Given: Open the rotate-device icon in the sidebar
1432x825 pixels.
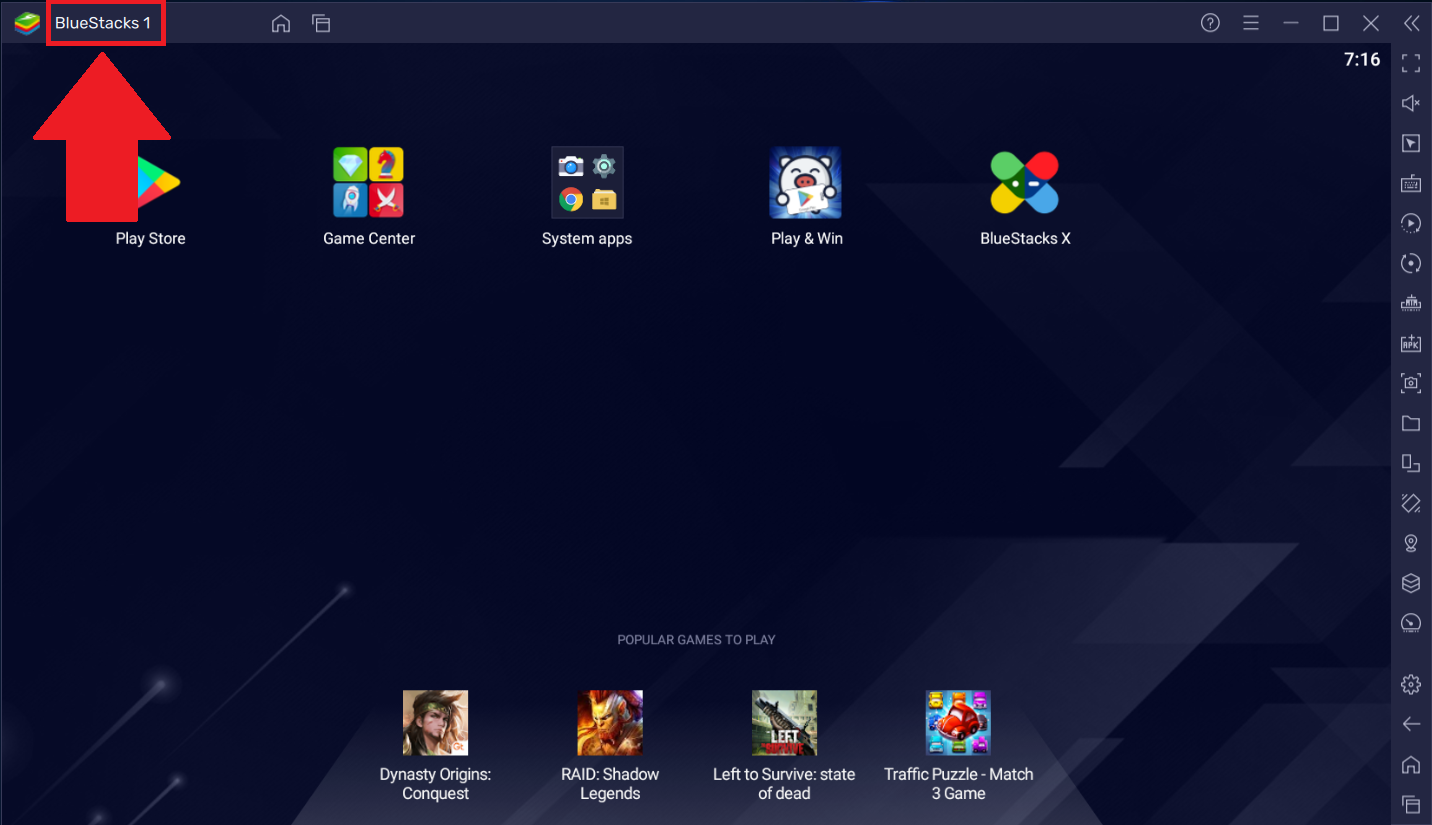Looking at the screenshot, I should [1411, 463].
